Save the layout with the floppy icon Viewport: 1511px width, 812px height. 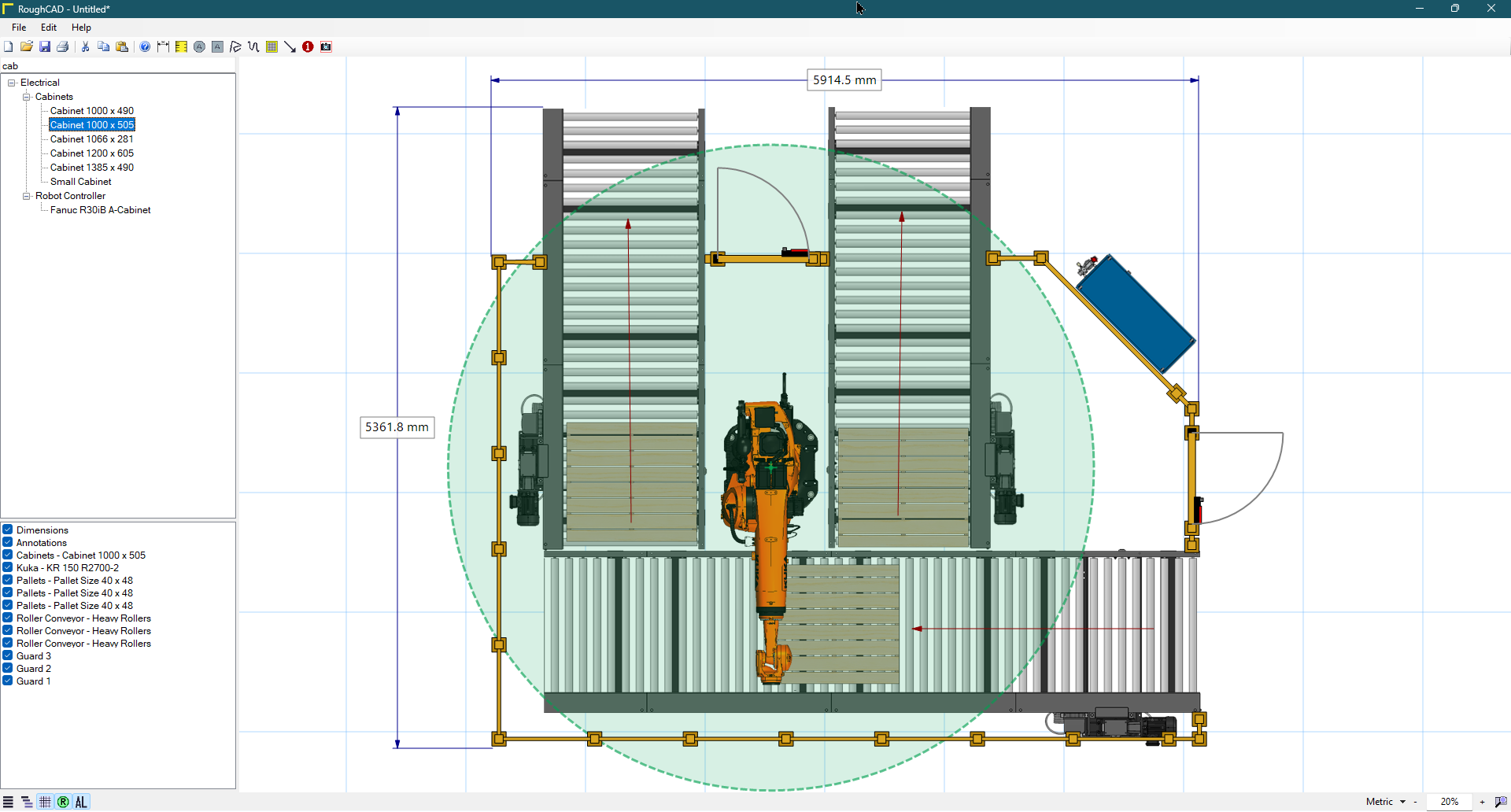[x=45, y=47]
